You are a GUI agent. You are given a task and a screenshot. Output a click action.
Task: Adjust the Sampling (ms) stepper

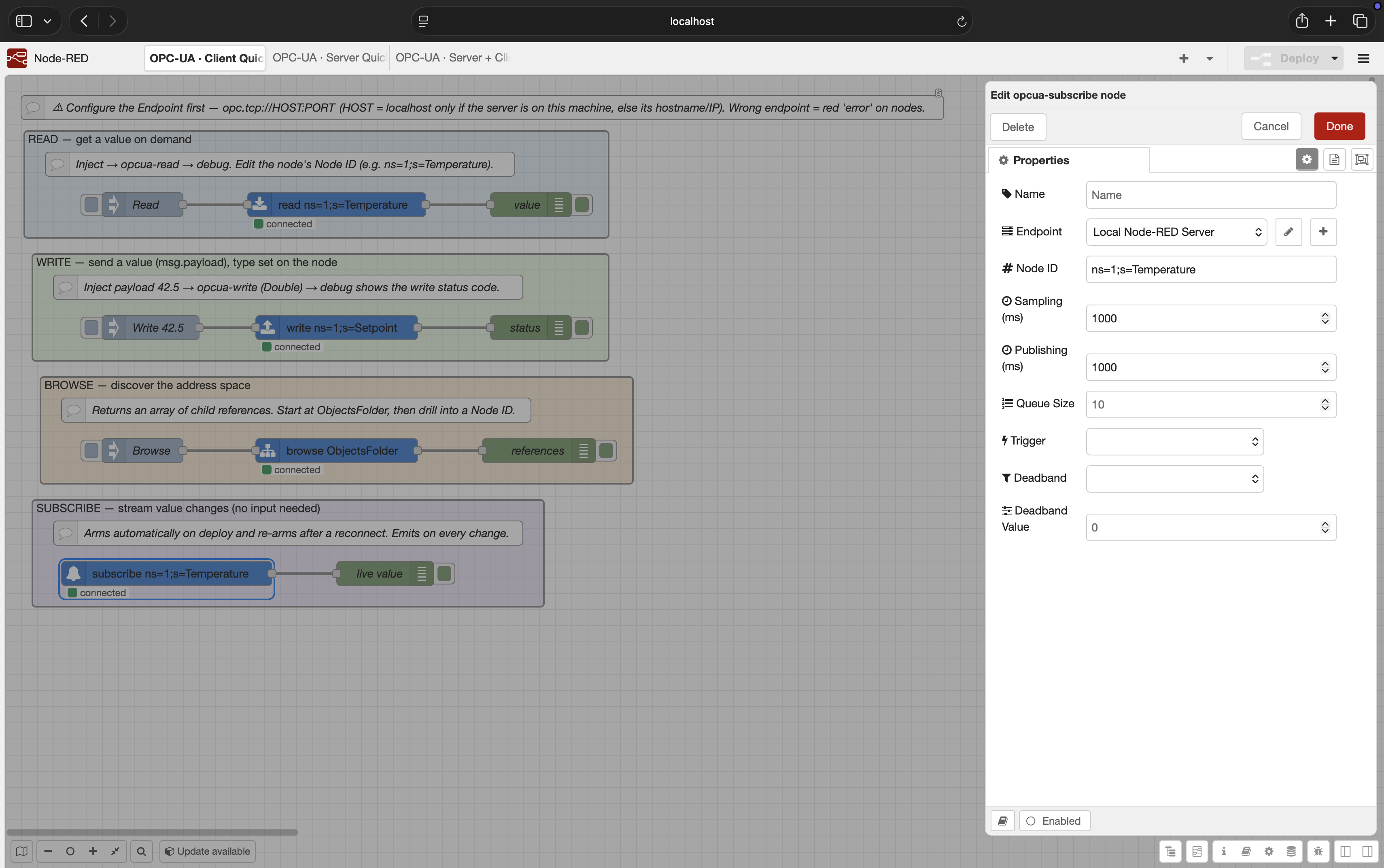[1325, 319]
